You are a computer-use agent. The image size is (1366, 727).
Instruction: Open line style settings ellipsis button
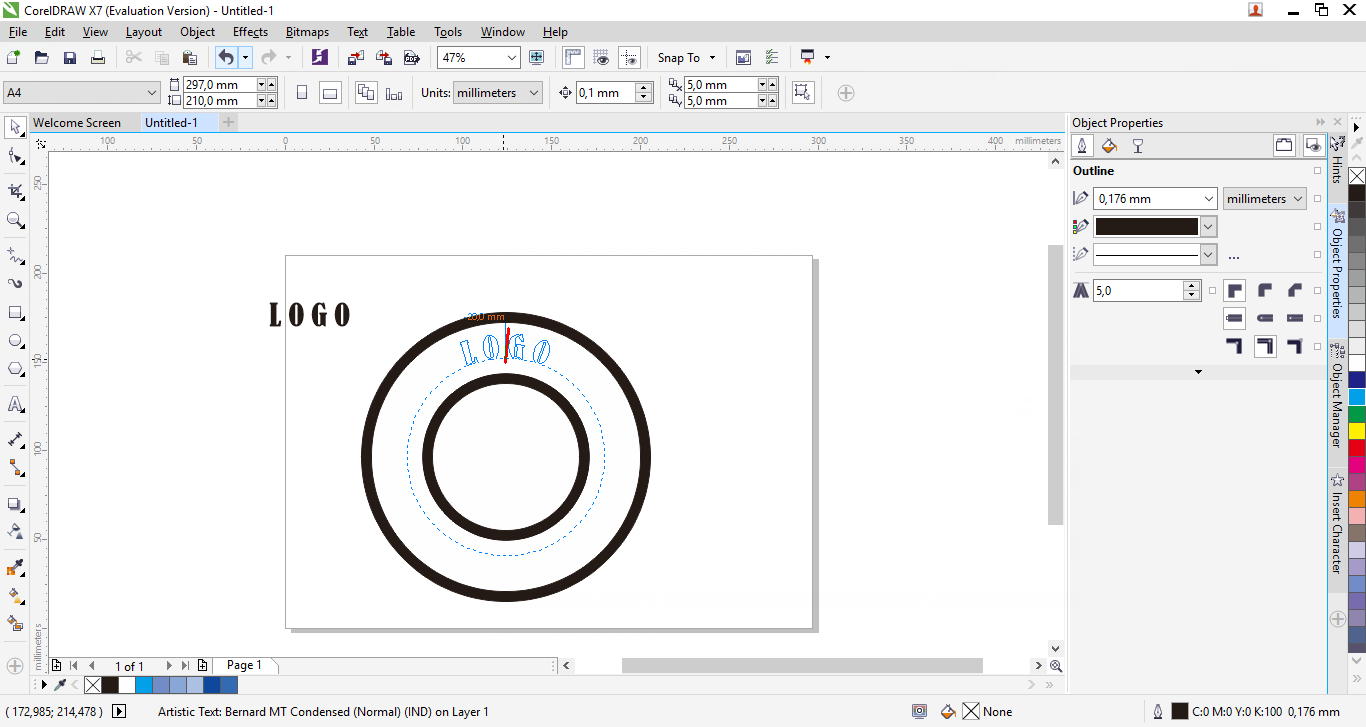pyautogui.click(x=1234, y=256)
